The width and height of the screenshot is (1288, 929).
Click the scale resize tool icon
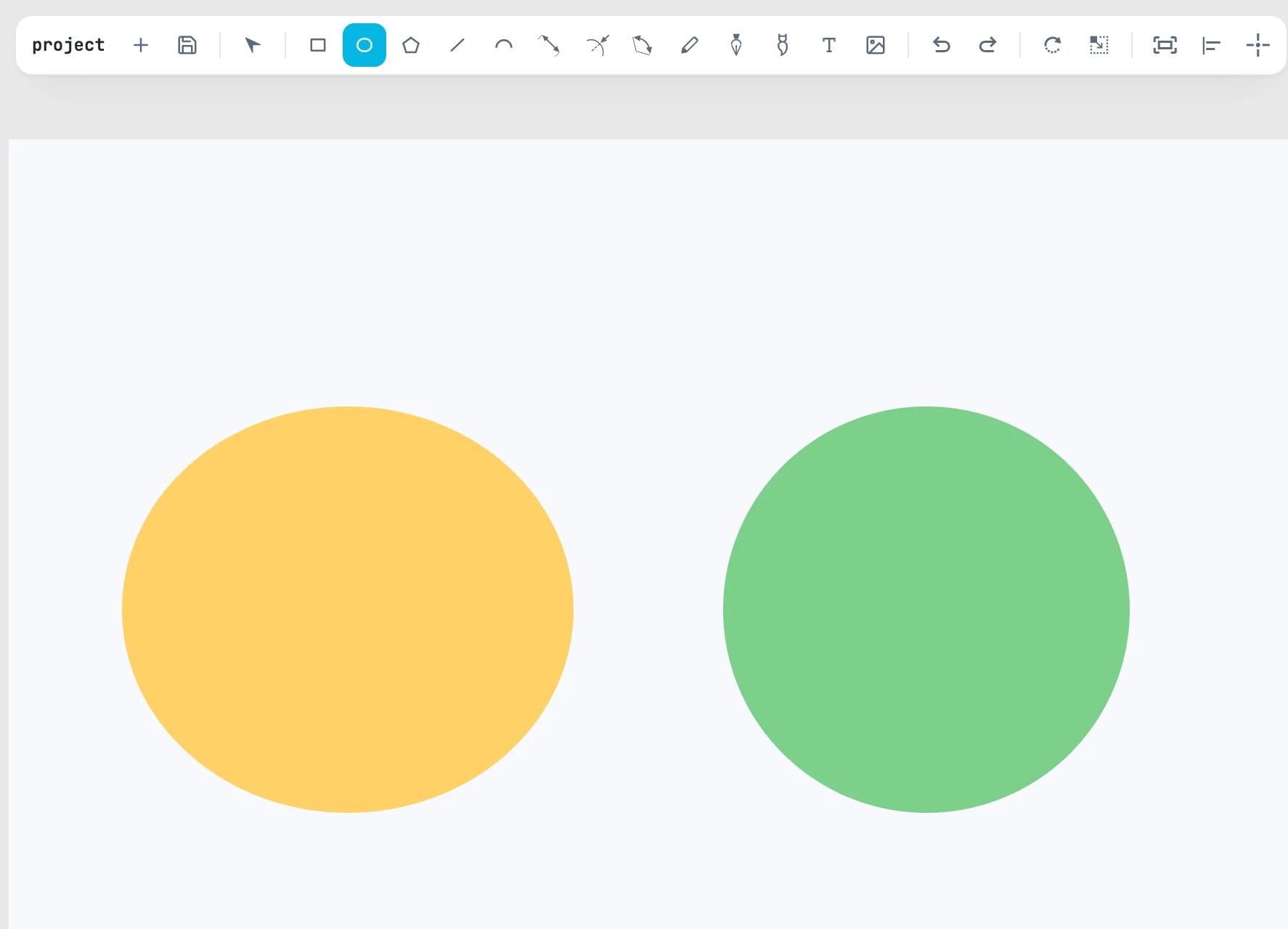1099,45
